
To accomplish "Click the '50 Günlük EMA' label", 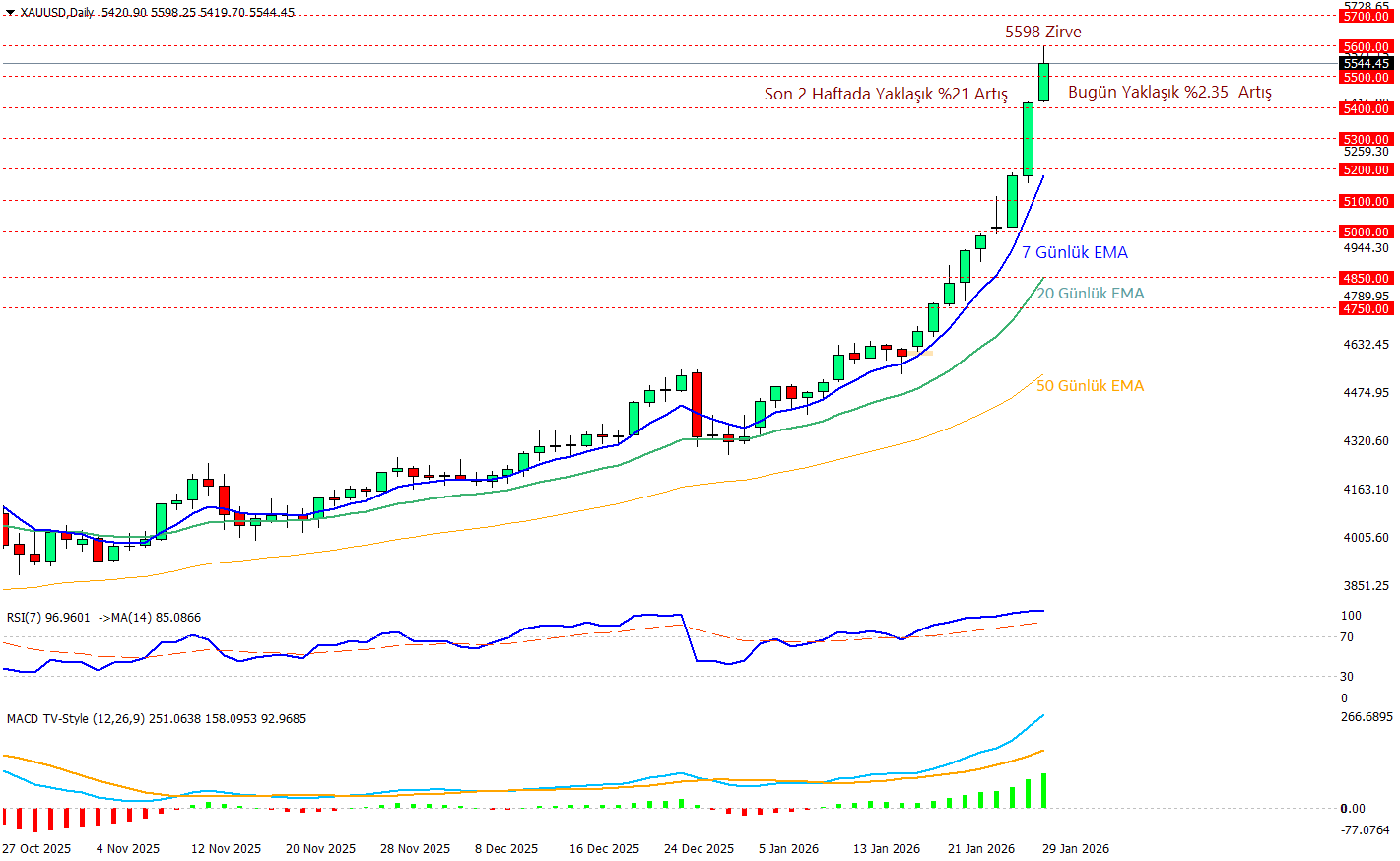I will tap(1090, 386).
